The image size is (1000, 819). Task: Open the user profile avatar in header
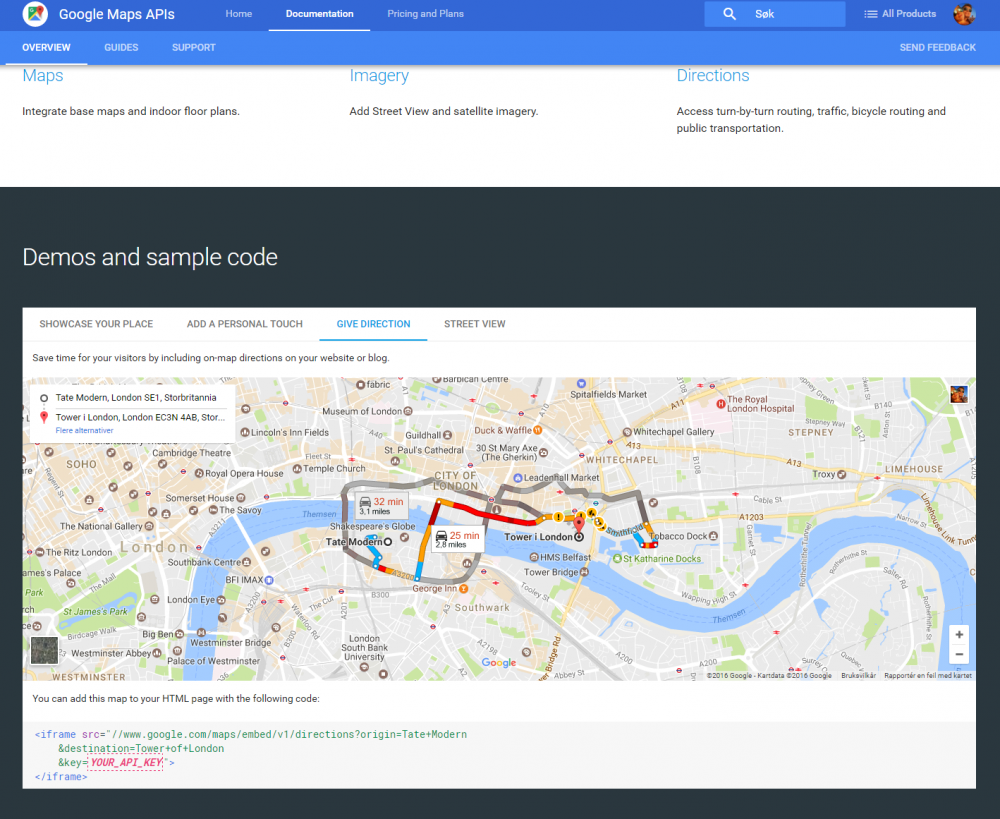tap(964, 14)
